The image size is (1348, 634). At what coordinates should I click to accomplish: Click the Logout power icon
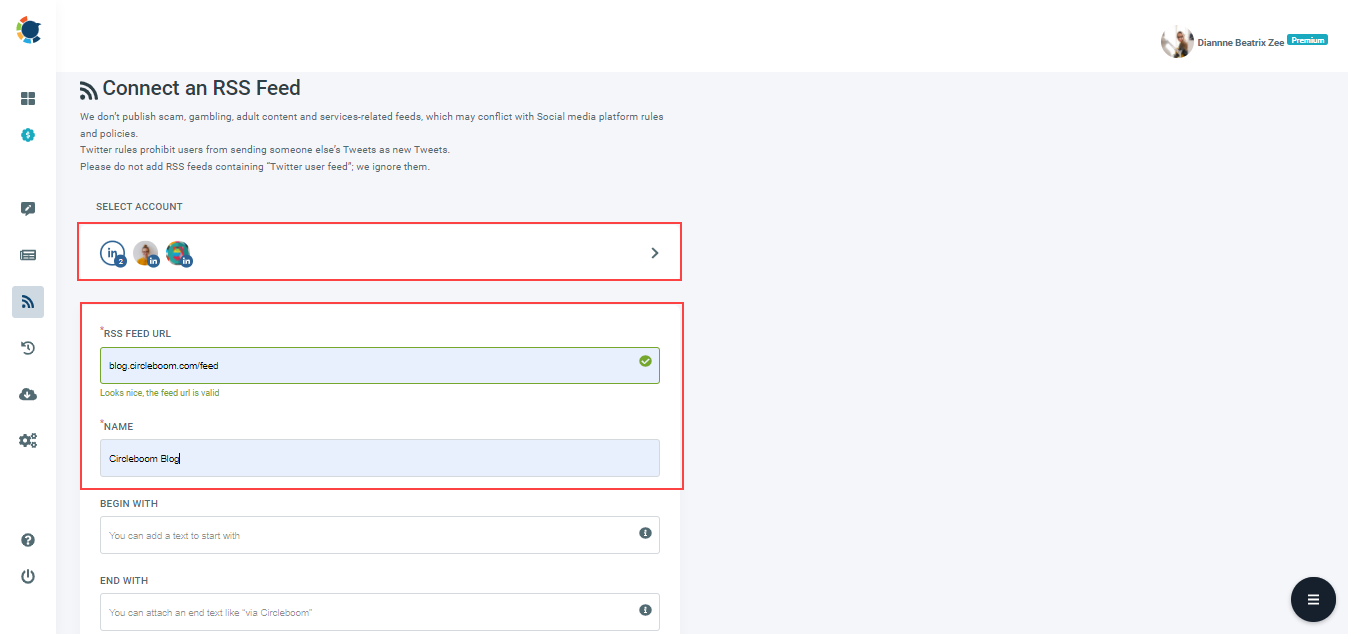click(28, 576)
